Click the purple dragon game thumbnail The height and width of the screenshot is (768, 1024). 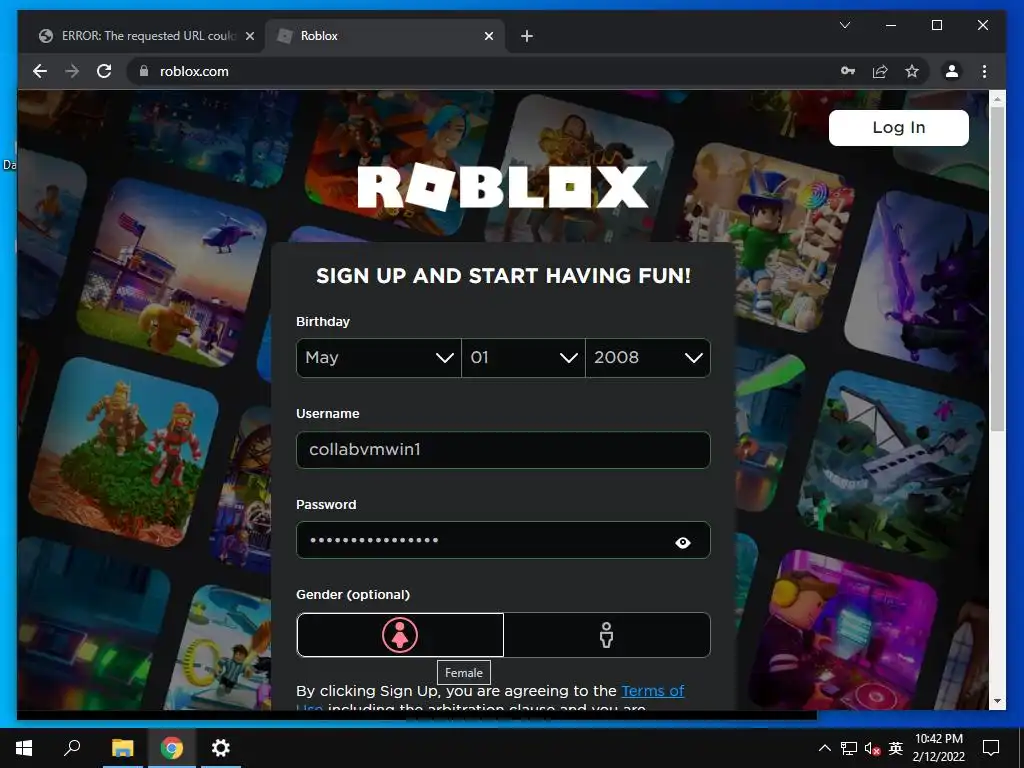coord(918,281)
